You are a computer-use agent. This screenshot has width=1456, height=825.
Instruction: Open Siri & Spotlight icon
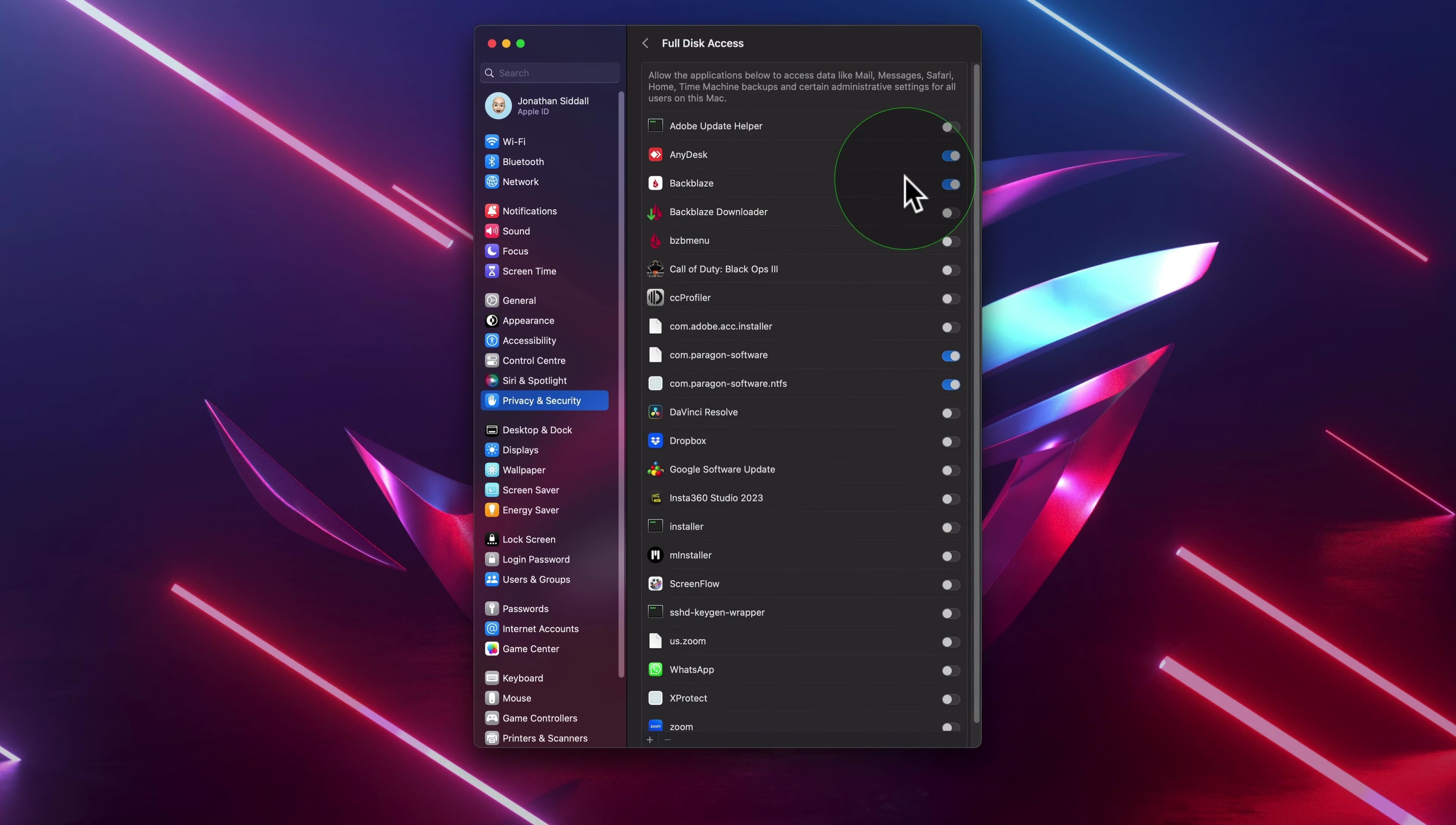click(x=492, y=381)
